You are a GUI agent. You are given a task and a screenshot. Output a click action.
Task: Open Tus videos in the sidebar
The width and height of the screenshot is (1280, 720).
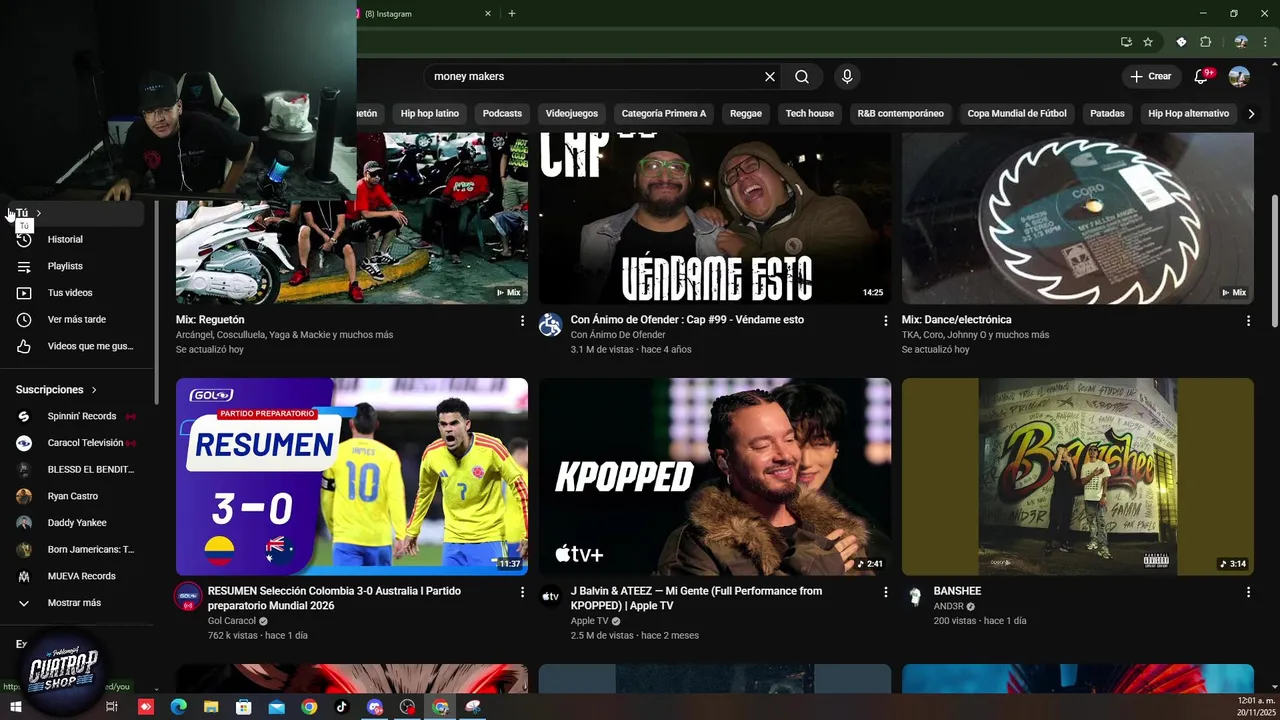click(74, 293)
